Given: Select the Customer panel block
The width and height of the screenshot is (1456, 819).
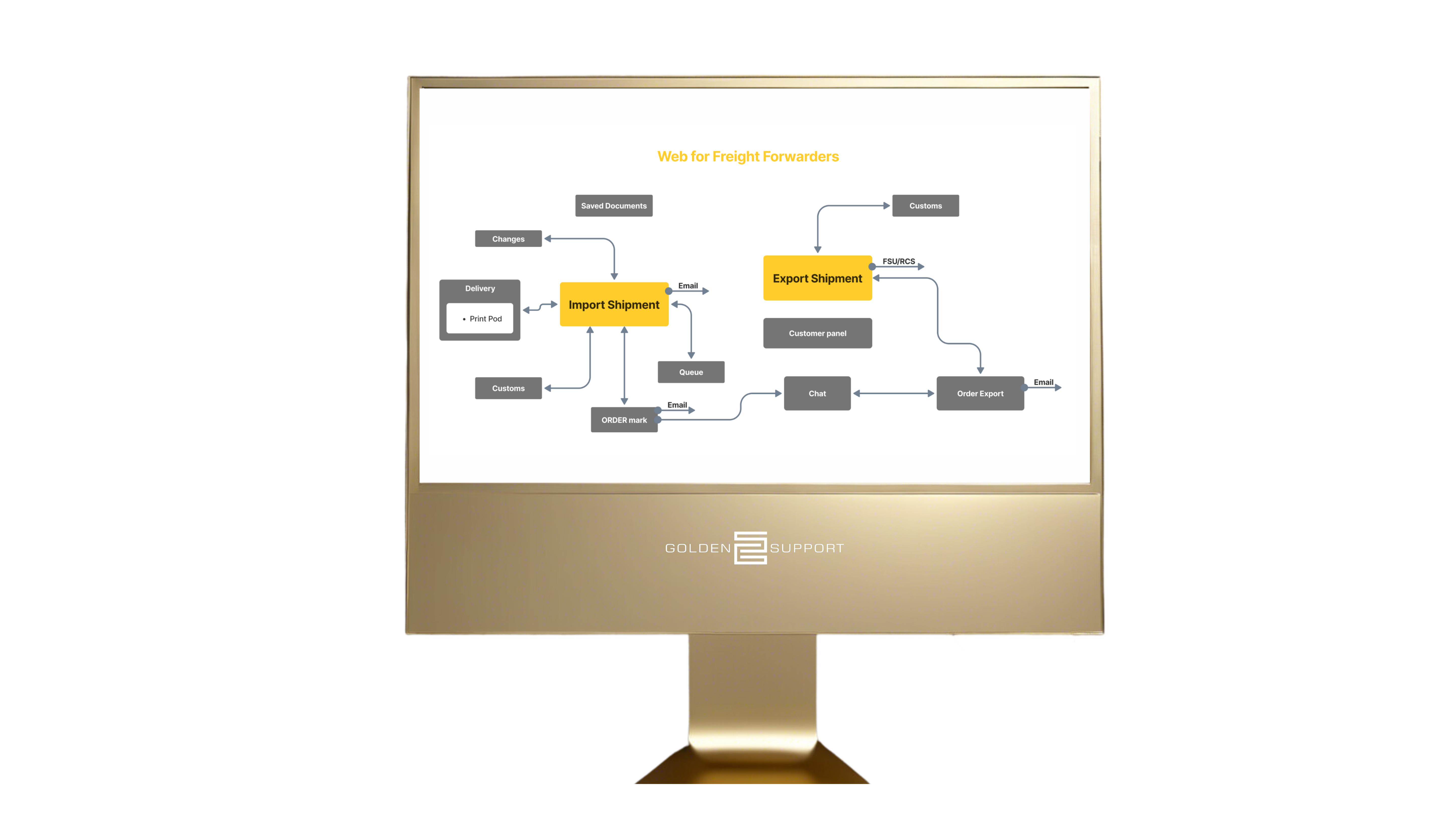Looking at the screenshot, I should (x=817, y=332).
